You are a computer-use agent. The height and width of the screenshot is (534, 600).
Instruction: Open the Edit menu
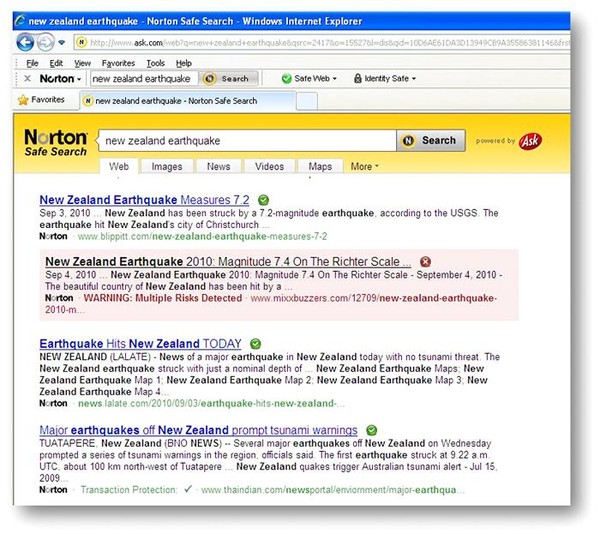tap(56, 63)
